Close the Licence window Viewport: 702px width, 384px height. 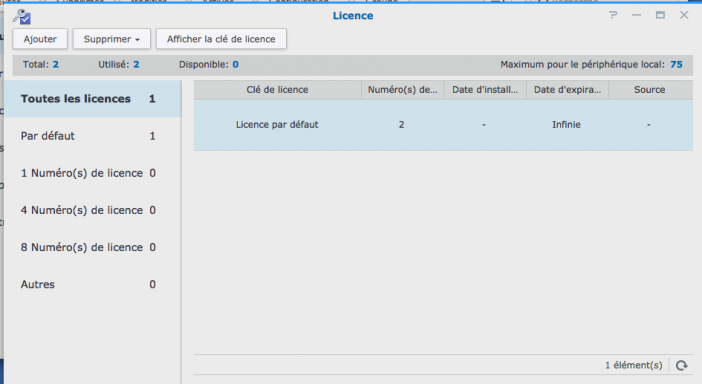[x=684, y=15]
